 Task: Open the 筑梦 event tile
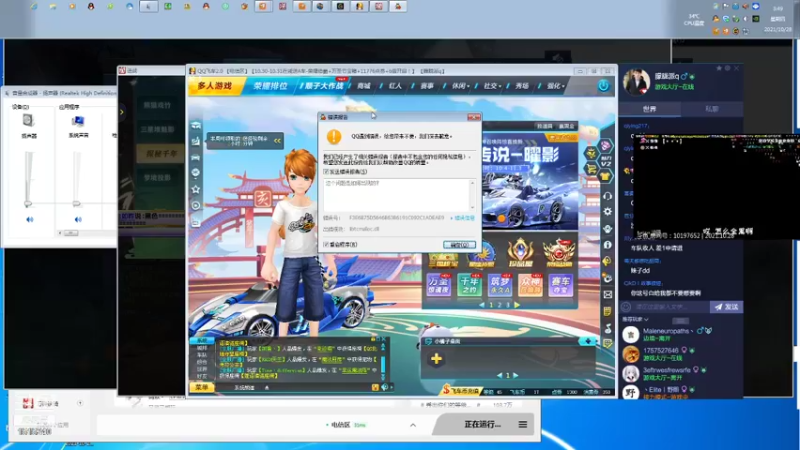click(500, 285)
